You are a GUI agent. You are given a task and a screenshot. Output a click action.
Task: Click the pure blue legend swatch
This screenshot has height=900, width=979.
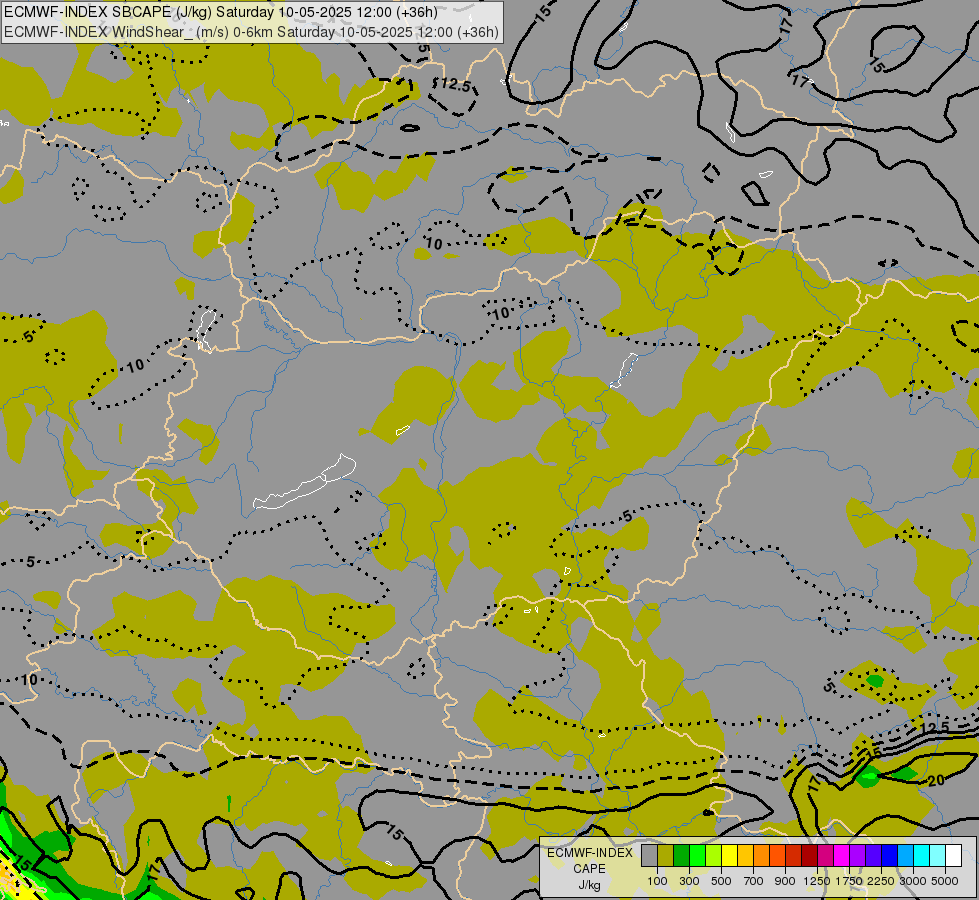point(889,855)
